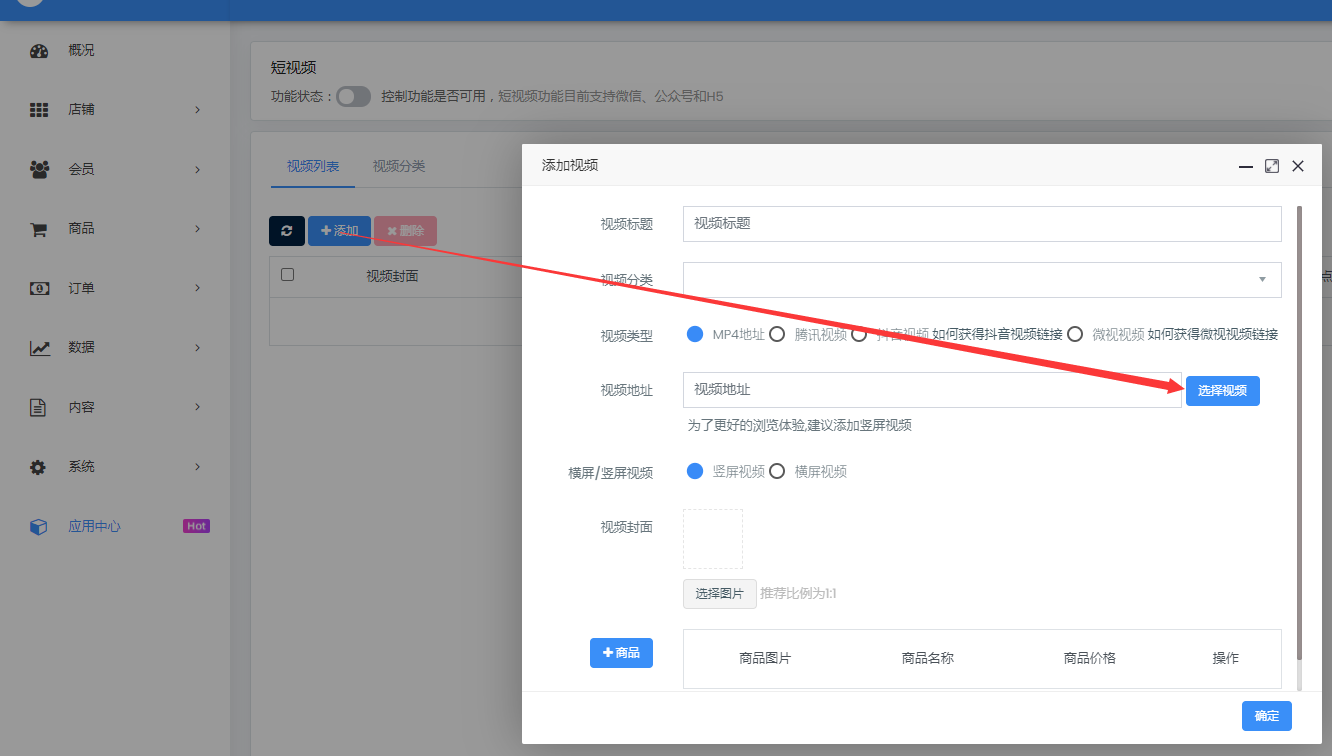
Task: Expand the 系统 sidebar menu chevron
Action: 197,467
